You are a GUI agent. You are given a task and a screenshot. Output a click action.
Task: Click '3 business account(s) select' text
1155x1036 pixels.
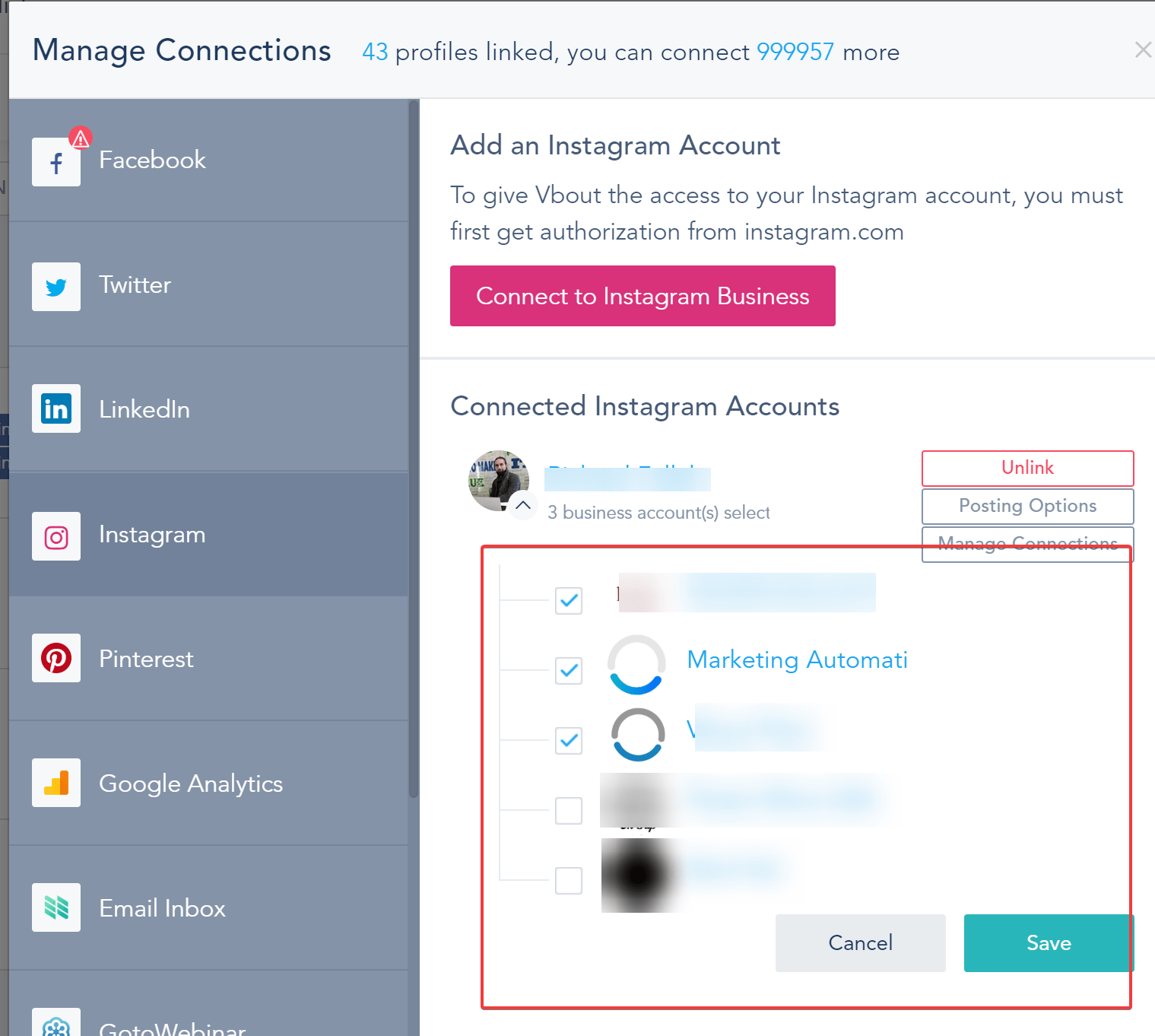point(658,513)
